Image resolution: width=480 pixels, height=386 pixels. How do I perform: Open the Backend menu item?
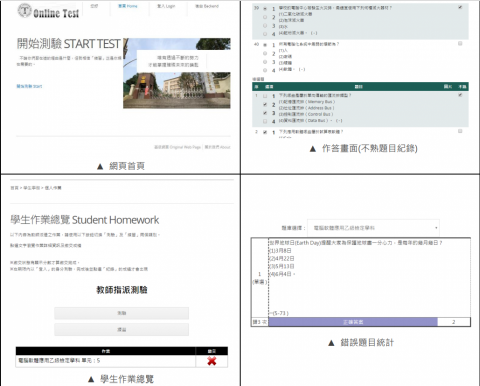(x=207, y=6)
